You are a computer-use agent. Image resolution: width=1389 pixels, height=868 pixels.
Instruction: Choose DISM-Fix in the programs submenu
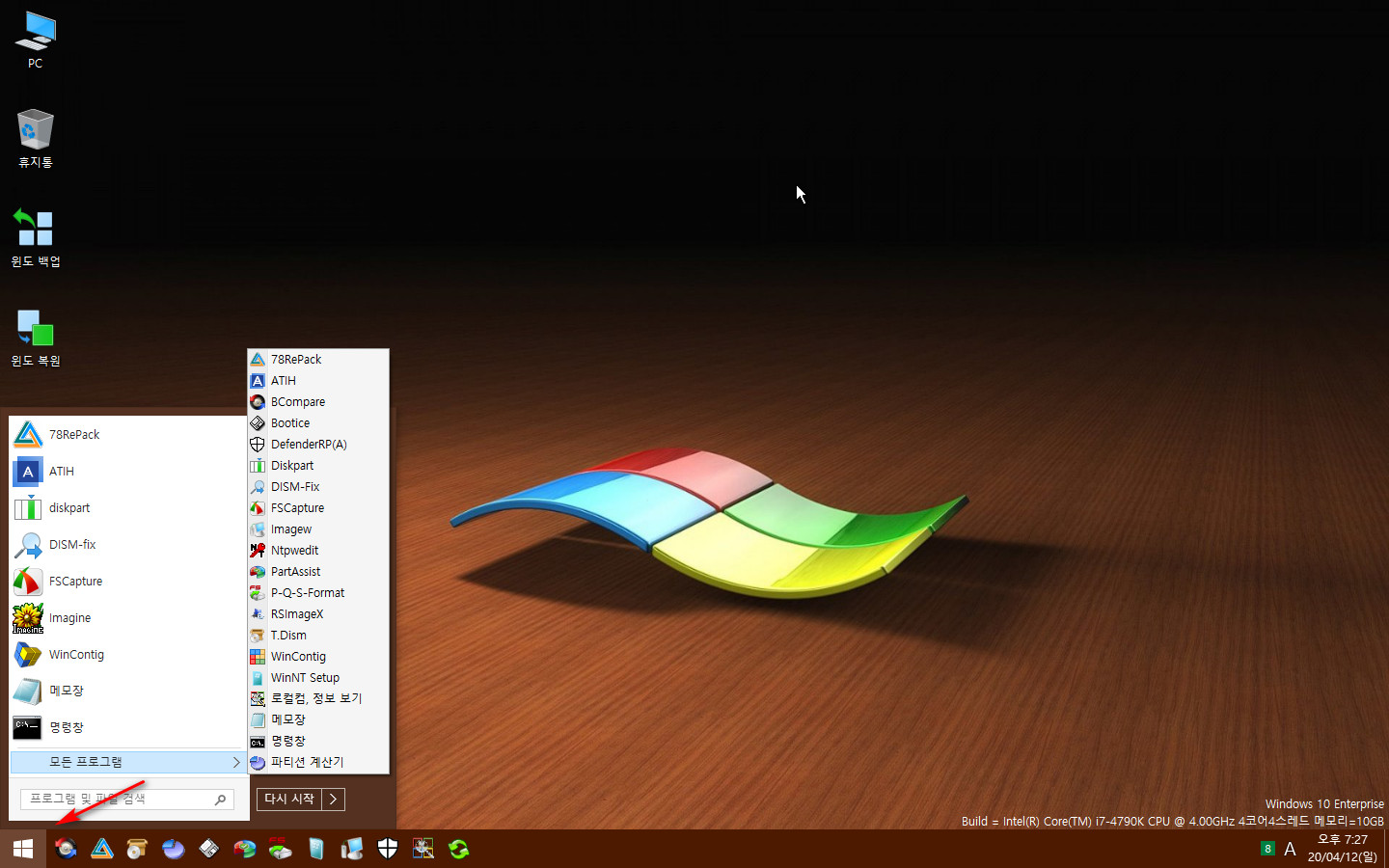318,487
